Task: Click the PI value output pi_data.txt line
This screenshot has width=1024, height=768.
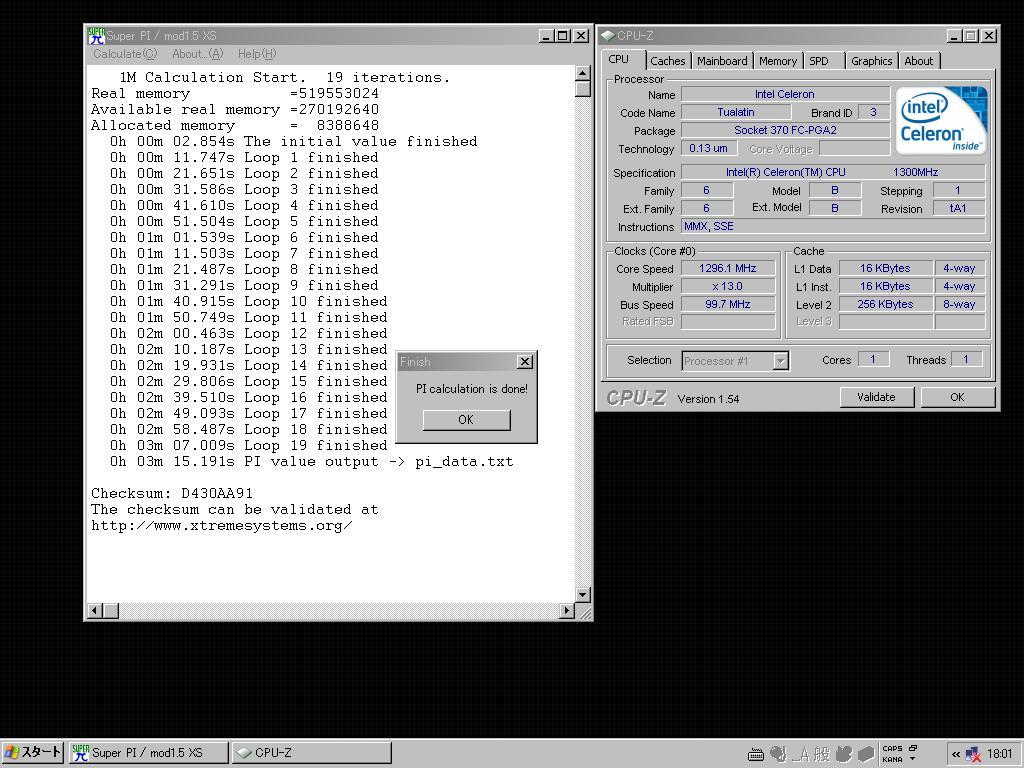Action: tap(312, 462)
